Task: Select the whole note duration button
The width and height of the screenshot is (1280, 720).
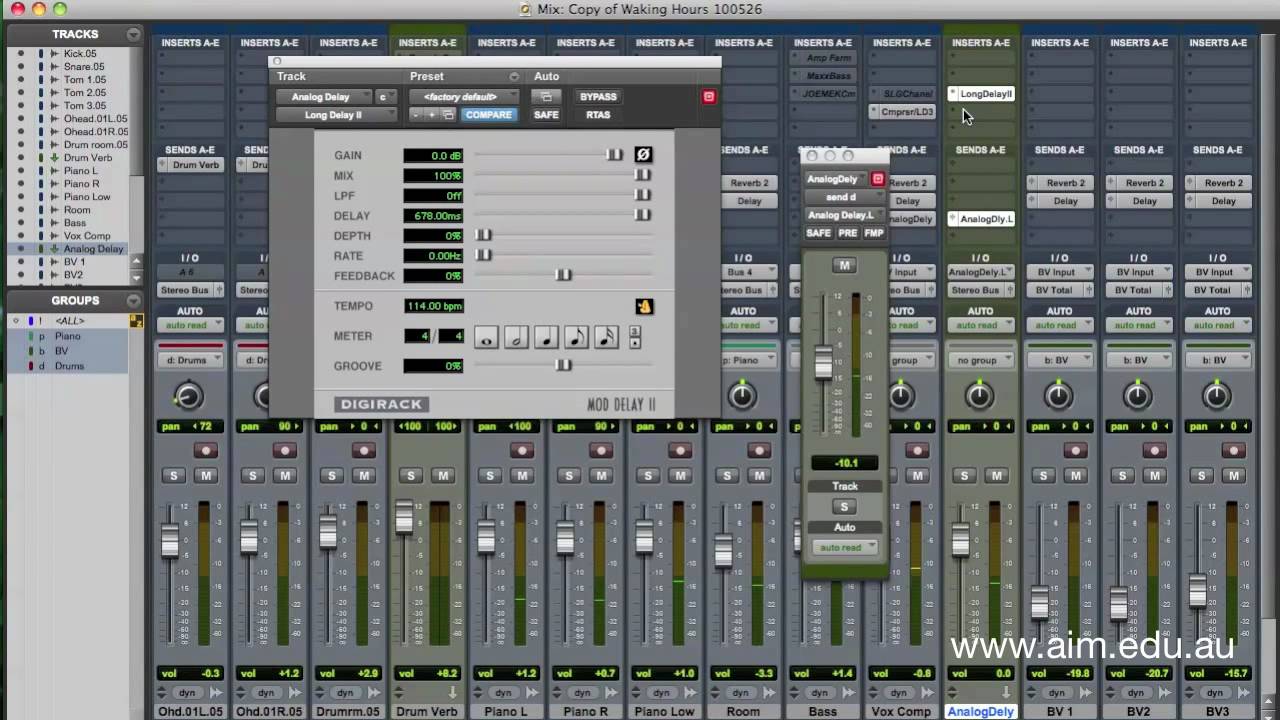Action: coord(486,337)
